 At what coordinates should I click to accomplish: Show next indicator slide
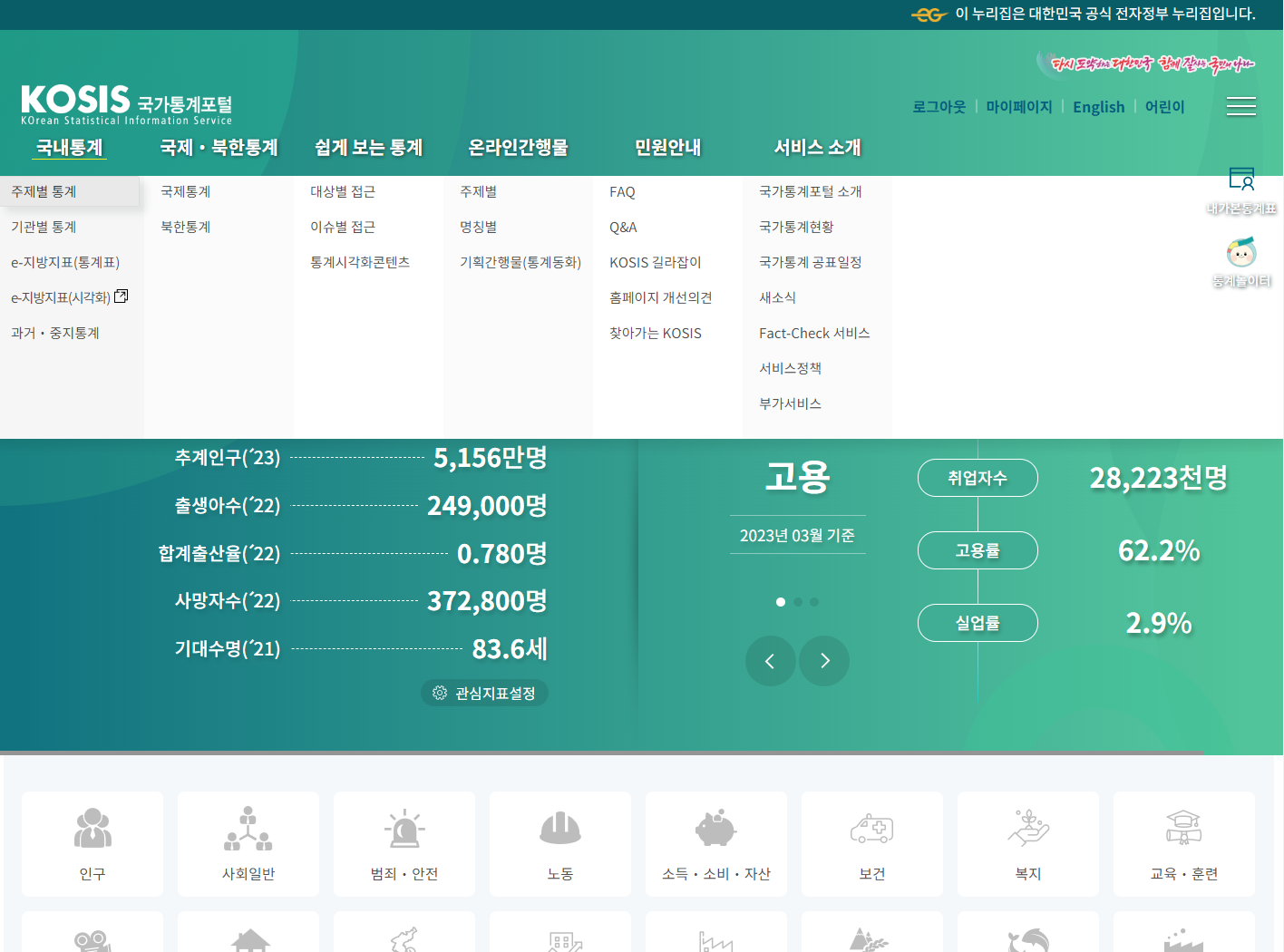pos(824,661)
